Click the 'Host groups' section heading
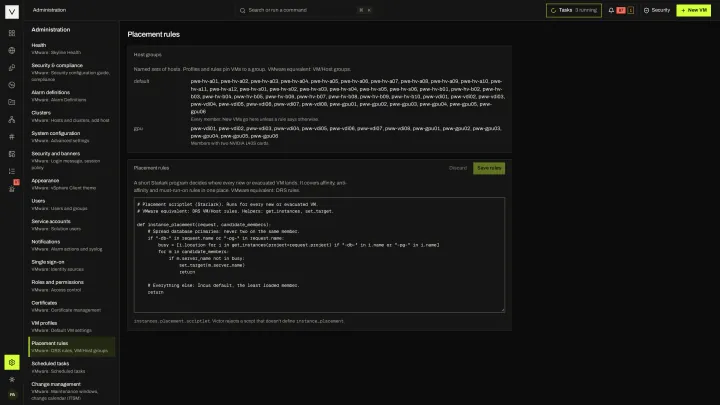This screenshot has width=720, height=405. (x=147, y=55)
